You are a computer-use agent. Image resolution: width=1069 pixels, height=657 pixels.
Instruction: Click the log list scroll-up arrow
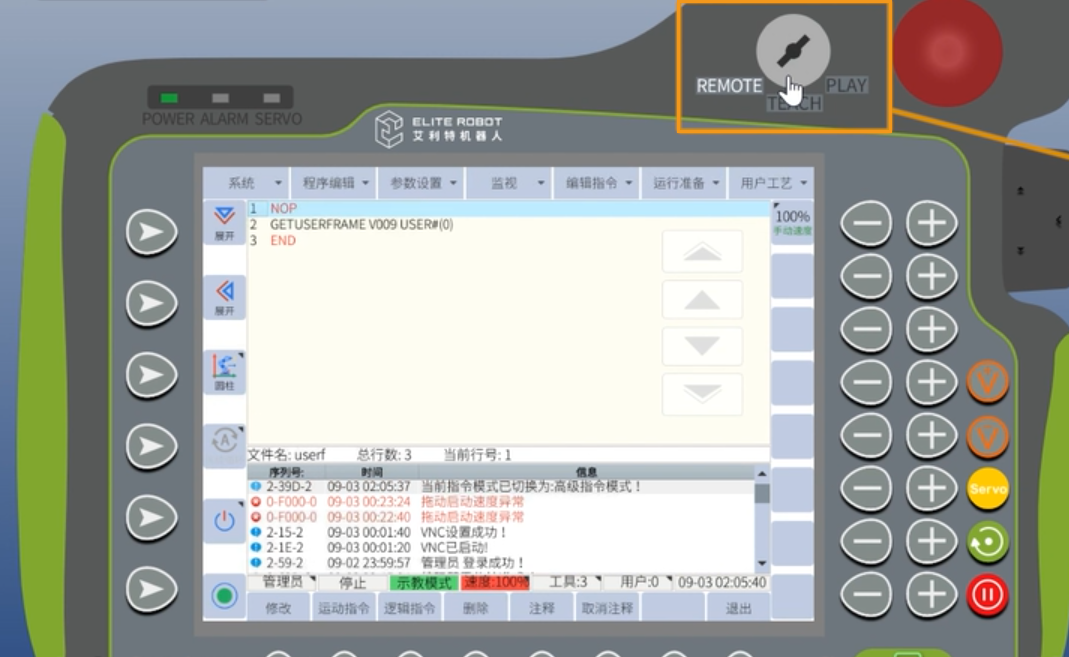[762, 473]
